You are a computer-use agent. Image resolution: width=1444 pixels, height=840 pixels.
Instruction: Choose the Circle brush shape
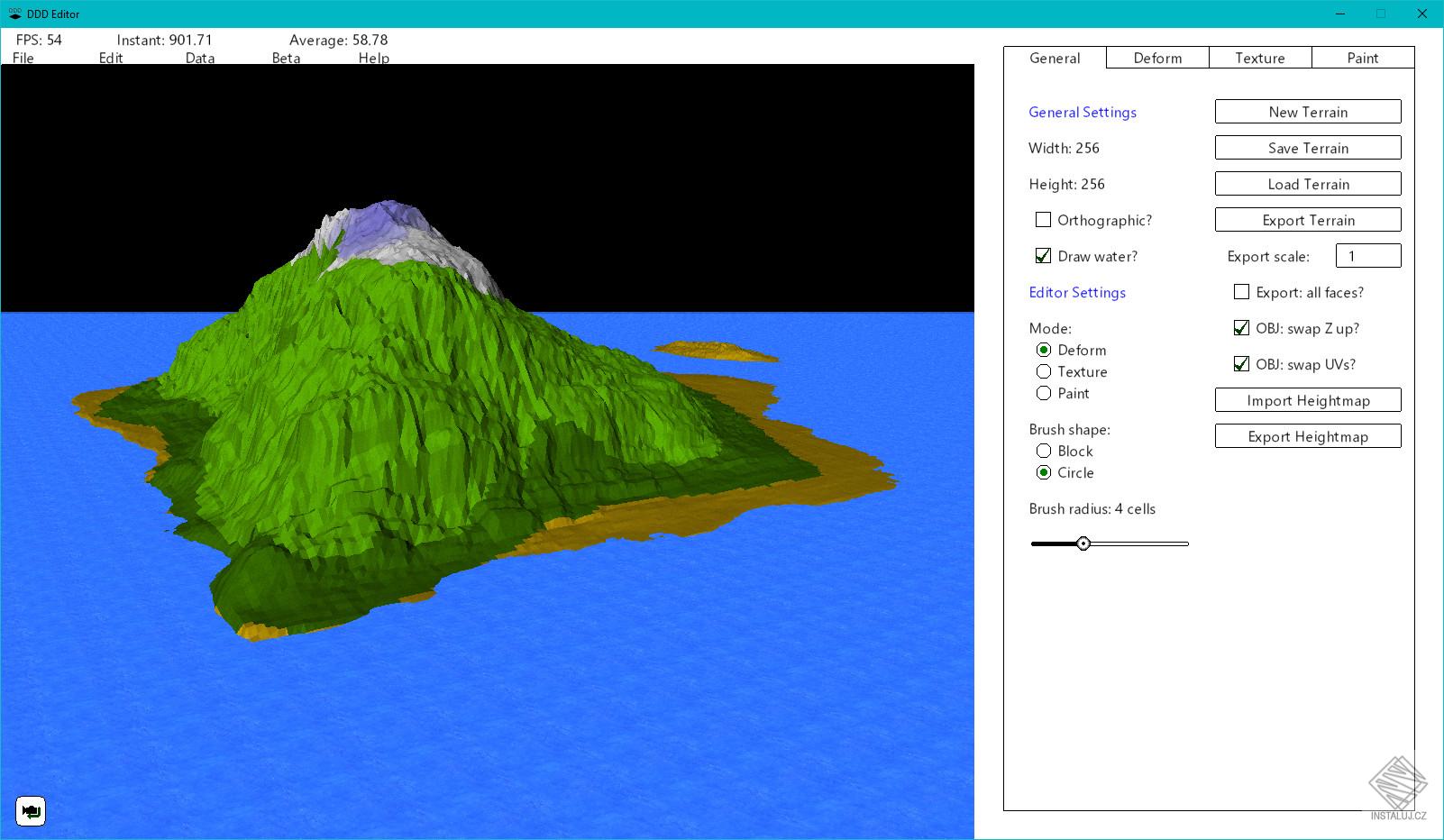(x=1043, y=472)
